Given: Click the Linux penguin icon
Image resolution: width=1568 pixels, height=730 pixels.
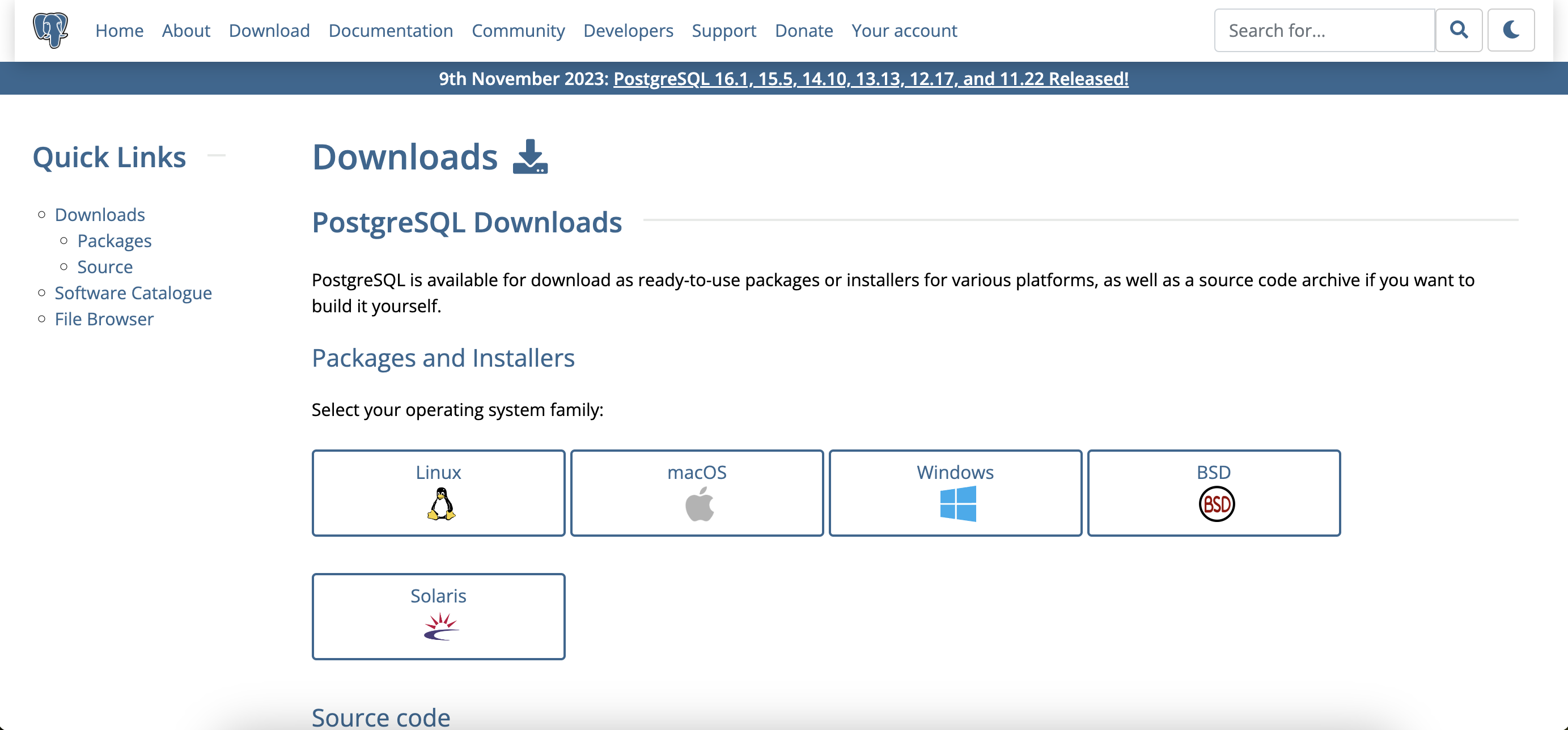Looking at the screenshot, I should (x=440, y=504).
